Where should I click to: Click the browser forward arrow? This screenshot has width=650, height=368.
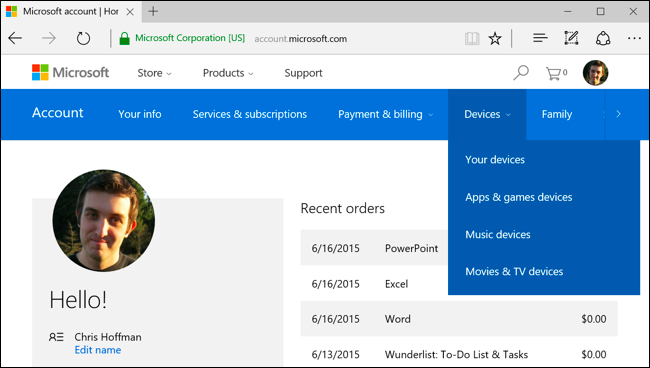pyautogui.click(x=49, y=39)
